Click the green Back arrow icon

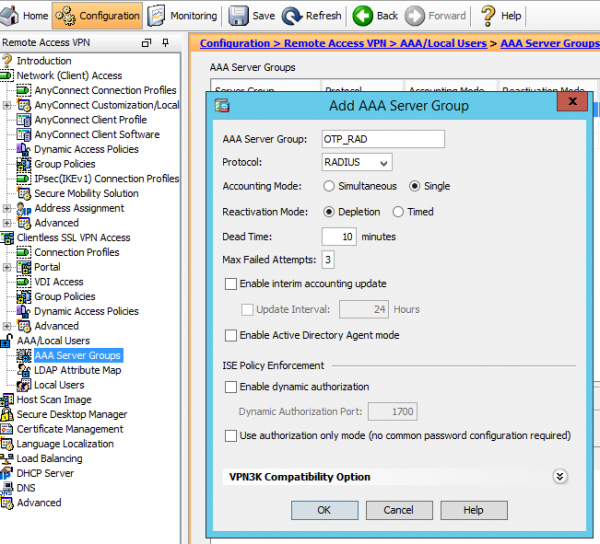tap(362, 15)
